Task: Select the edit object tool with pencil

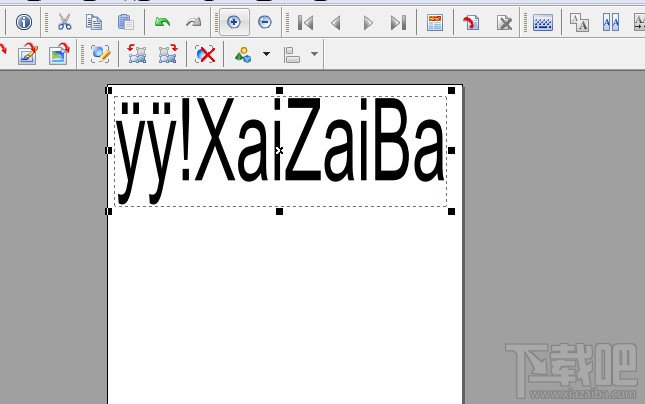Action: pos(100,54)
